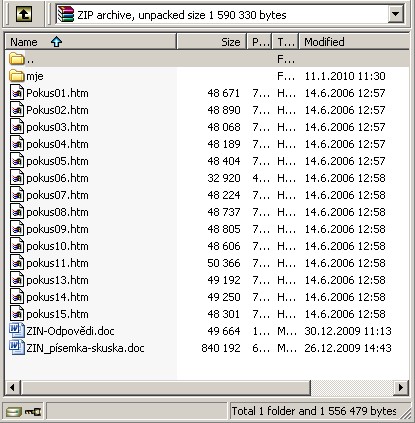Click the left arrow of horizontal scrollbar
Screen dimensions: 415x423
pos(13,387)
